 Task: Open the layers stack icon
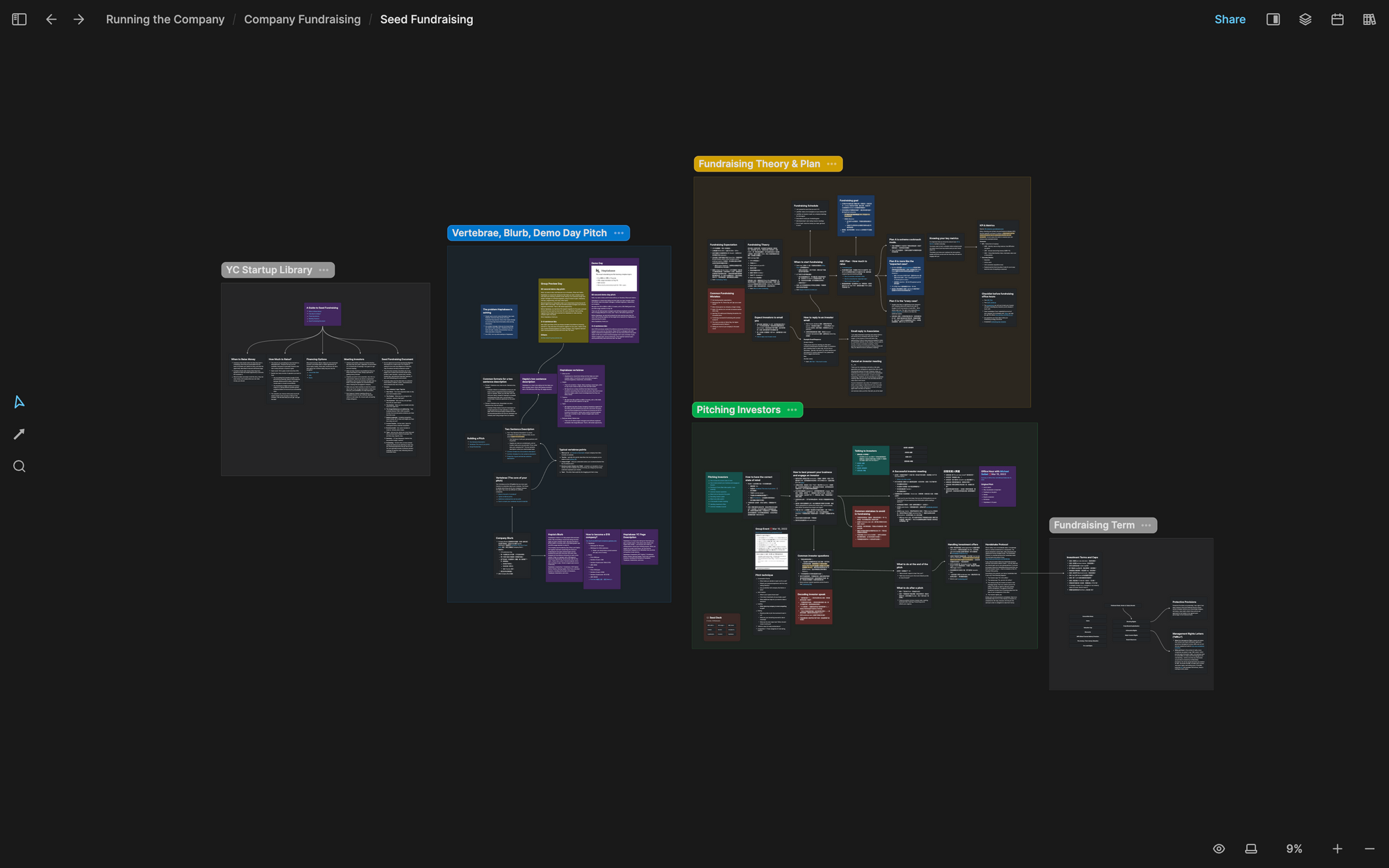[x=1305, y=19]
